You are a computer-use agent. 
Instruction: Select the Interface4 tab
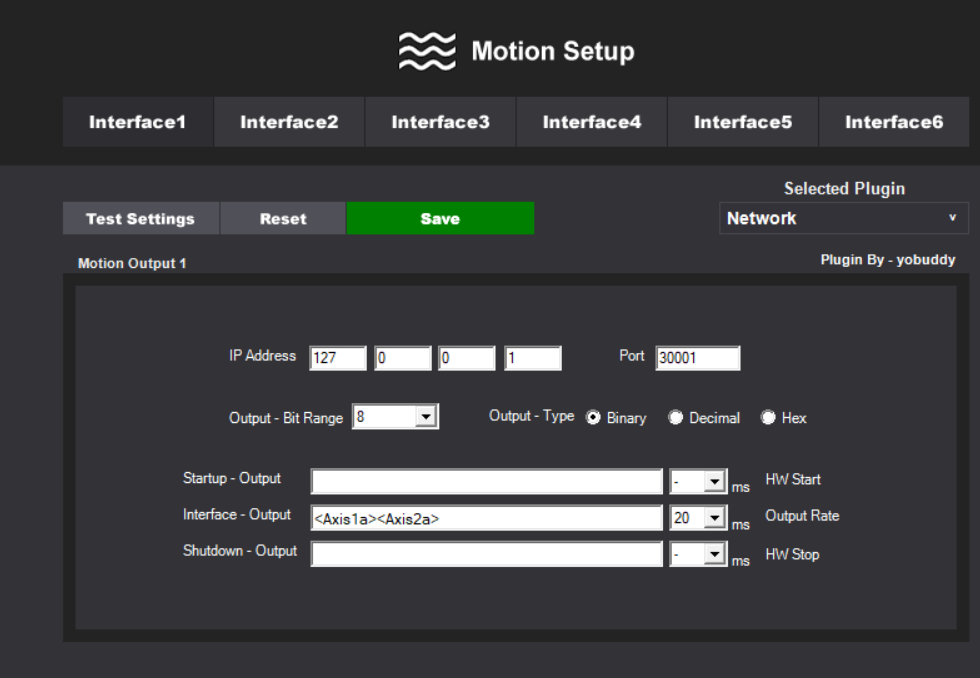click(592, 122)
